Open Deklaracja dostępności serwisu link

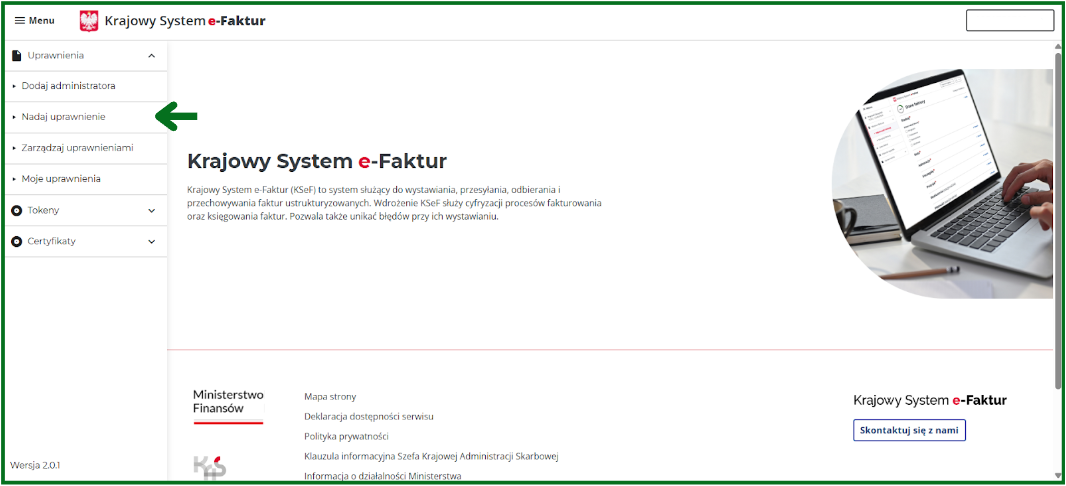tap(369, 417)
